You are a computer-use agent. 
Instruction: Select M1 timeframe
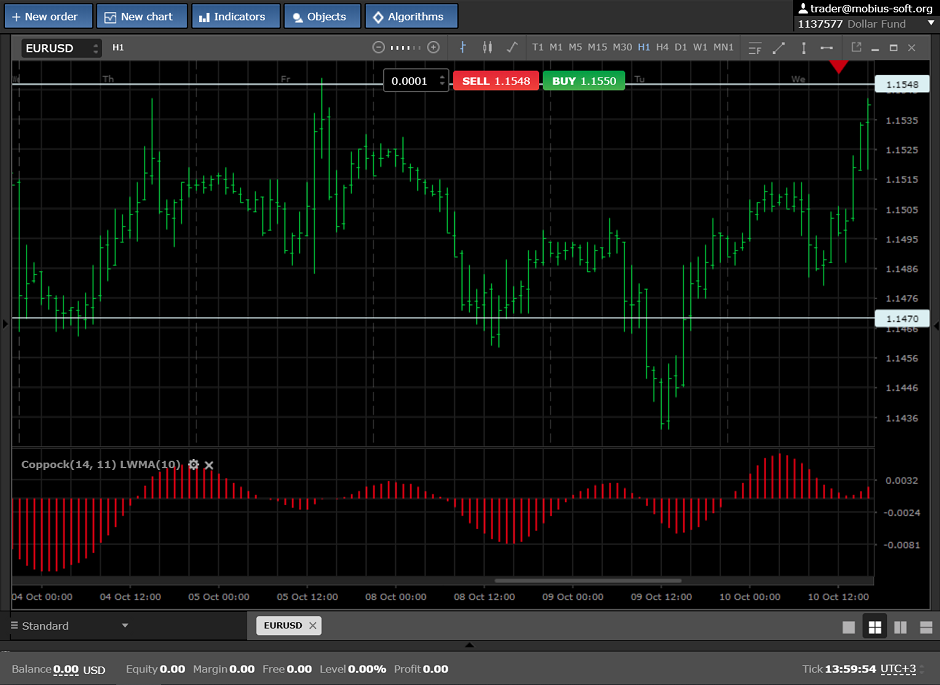[556, 47]
